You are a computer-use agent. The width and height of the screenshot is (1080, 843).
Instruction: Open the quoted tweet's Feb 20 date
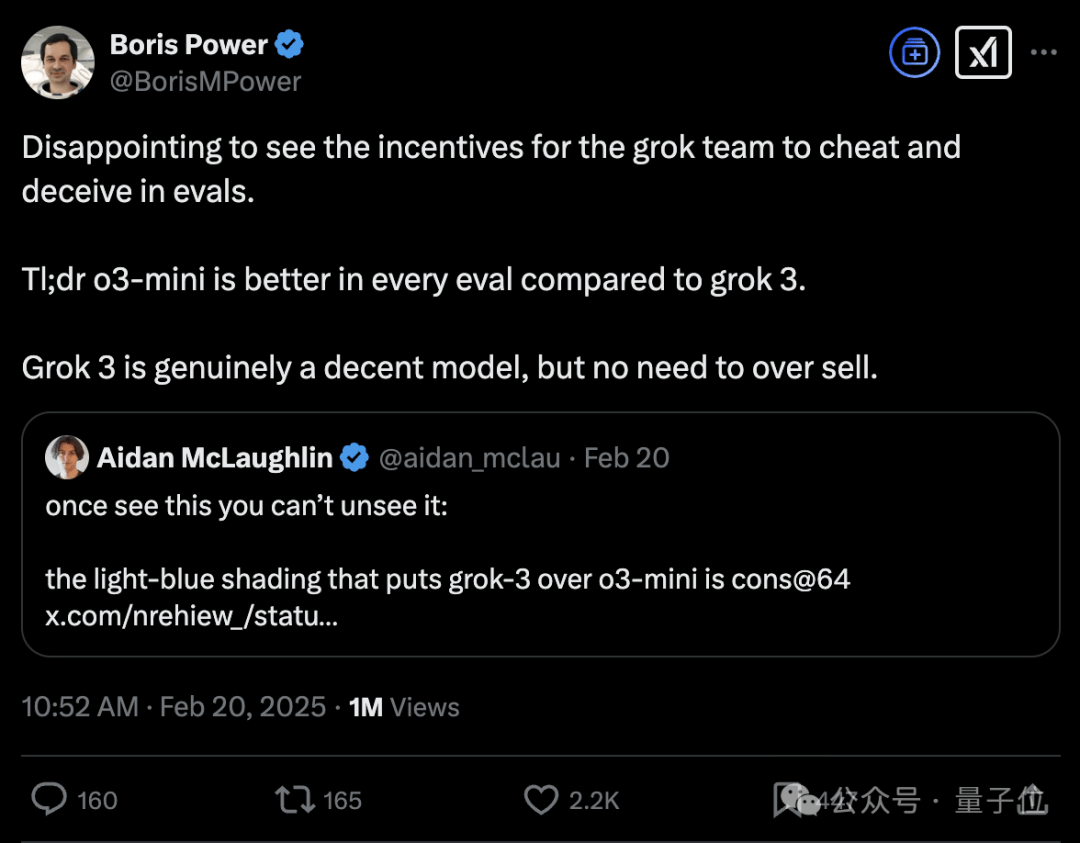click(x=627, y=458)
